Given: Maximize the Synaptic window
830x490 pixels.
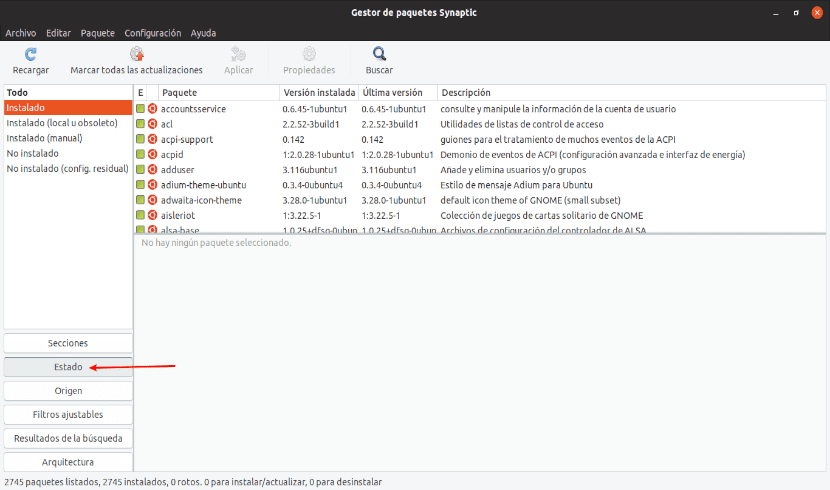Looking at the screenshot, I should click(x=796, y=13).
